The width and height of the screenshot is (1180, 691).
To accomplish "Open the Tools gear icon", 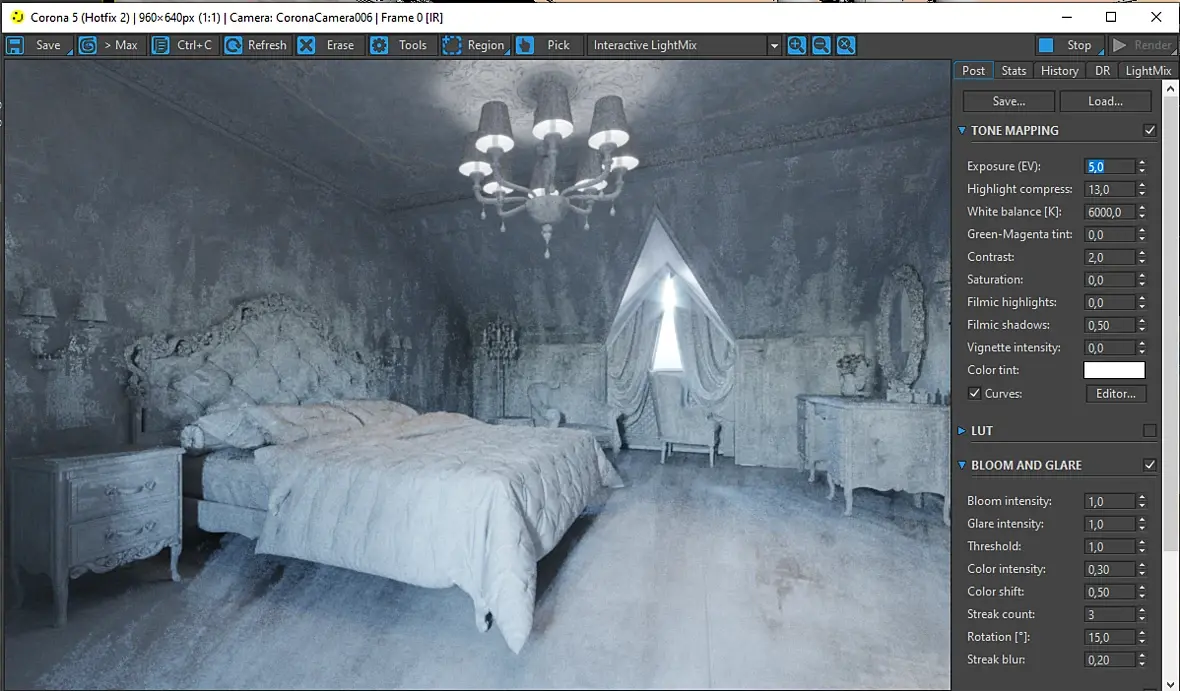I will (x=379, y=45).
